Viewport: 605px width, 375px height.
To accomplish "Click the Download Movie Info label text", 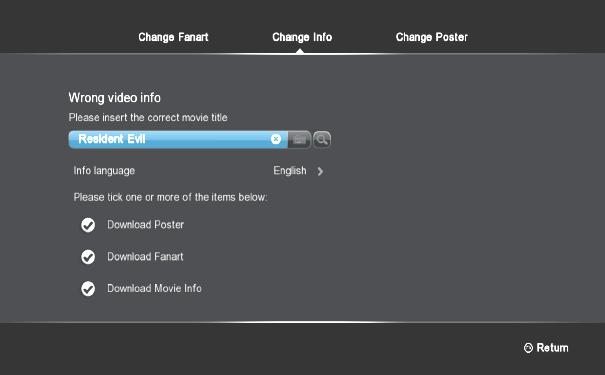I will (154, 288).
